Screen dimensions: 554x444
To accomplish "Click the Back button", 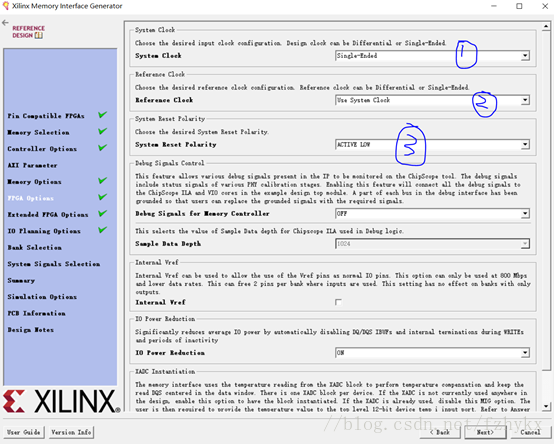I will coord(440,432).
